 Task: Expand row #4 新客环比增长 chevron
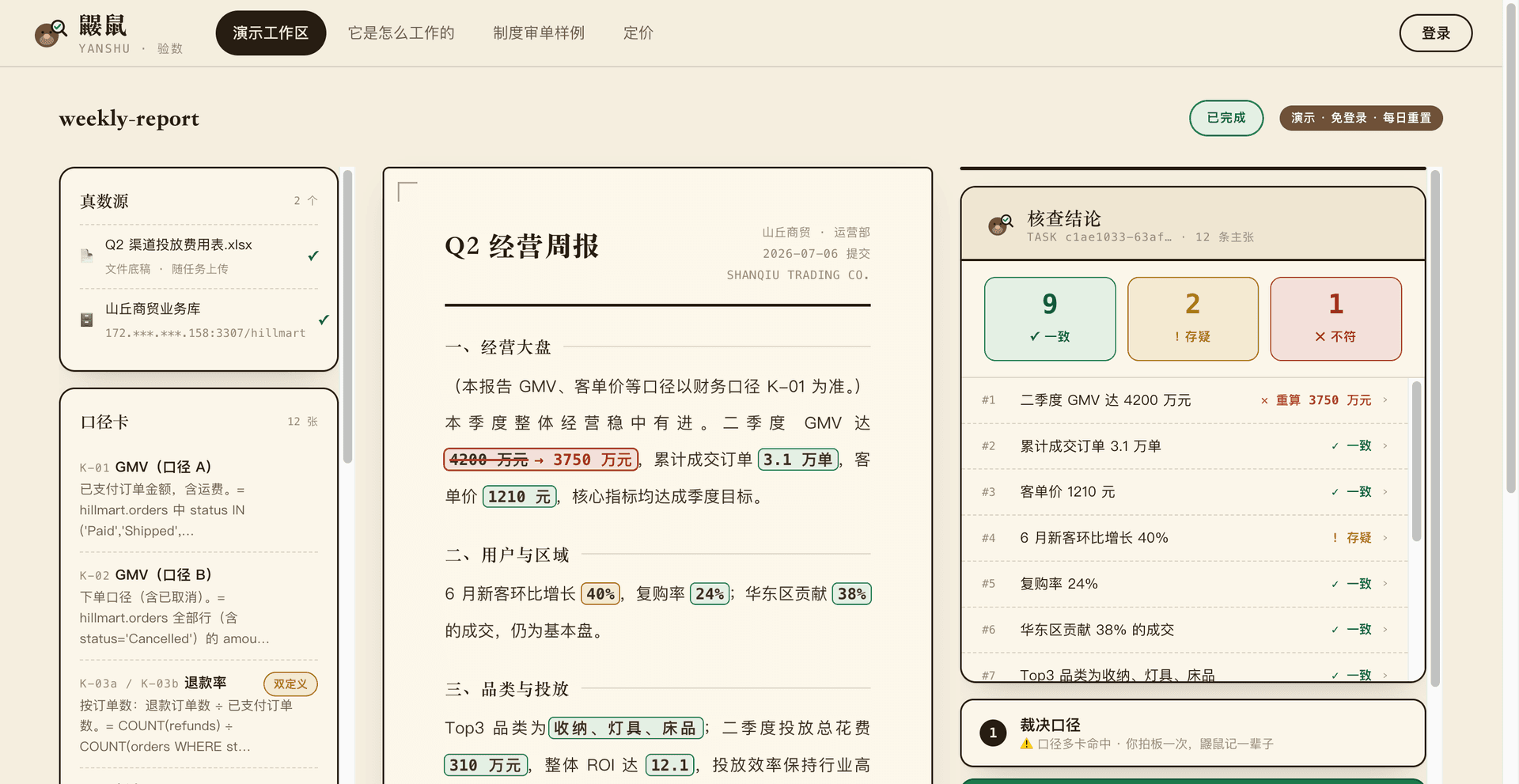pos(1385,538)
